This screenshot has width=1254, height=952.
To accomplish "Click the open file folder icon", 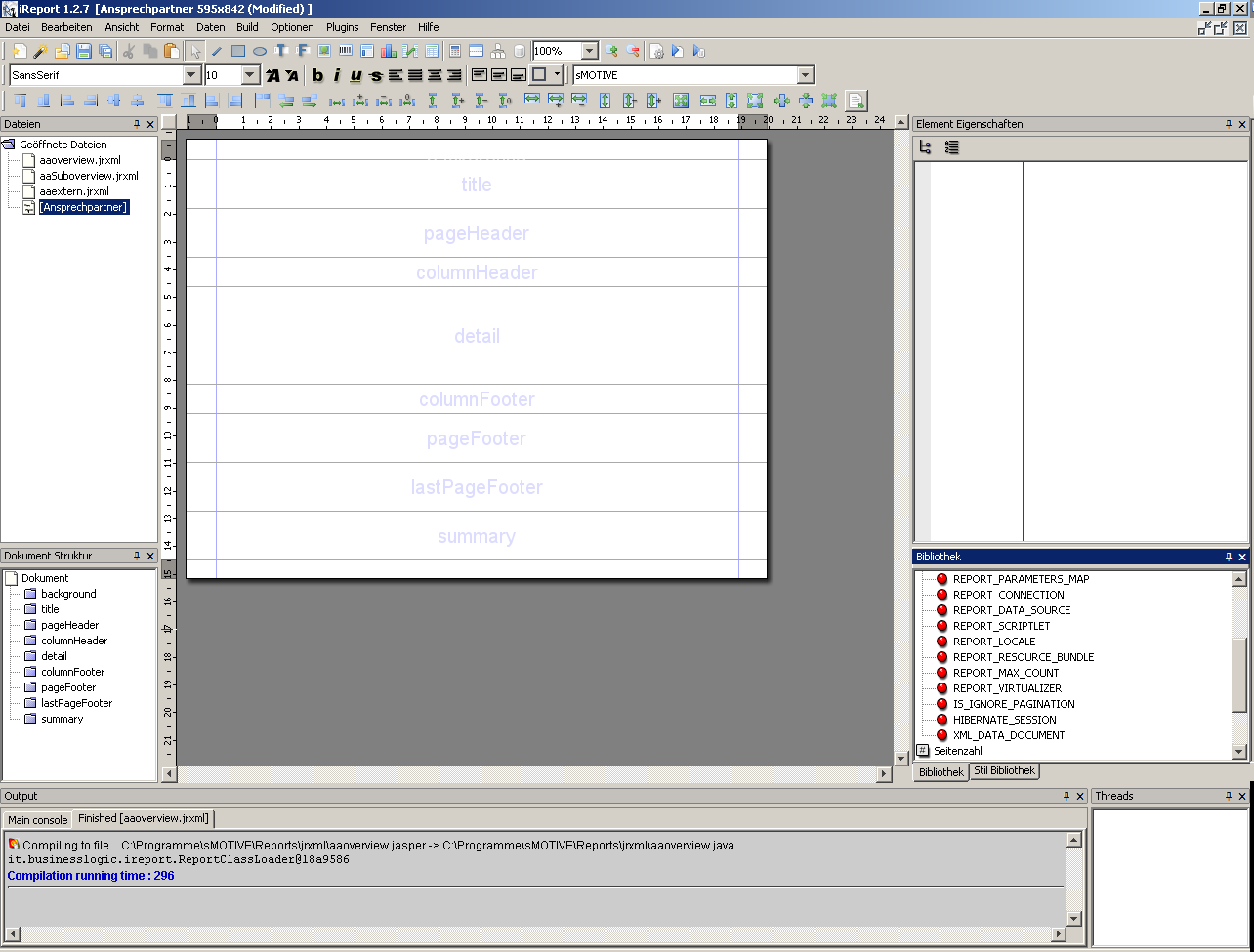I will pos(63,51).
